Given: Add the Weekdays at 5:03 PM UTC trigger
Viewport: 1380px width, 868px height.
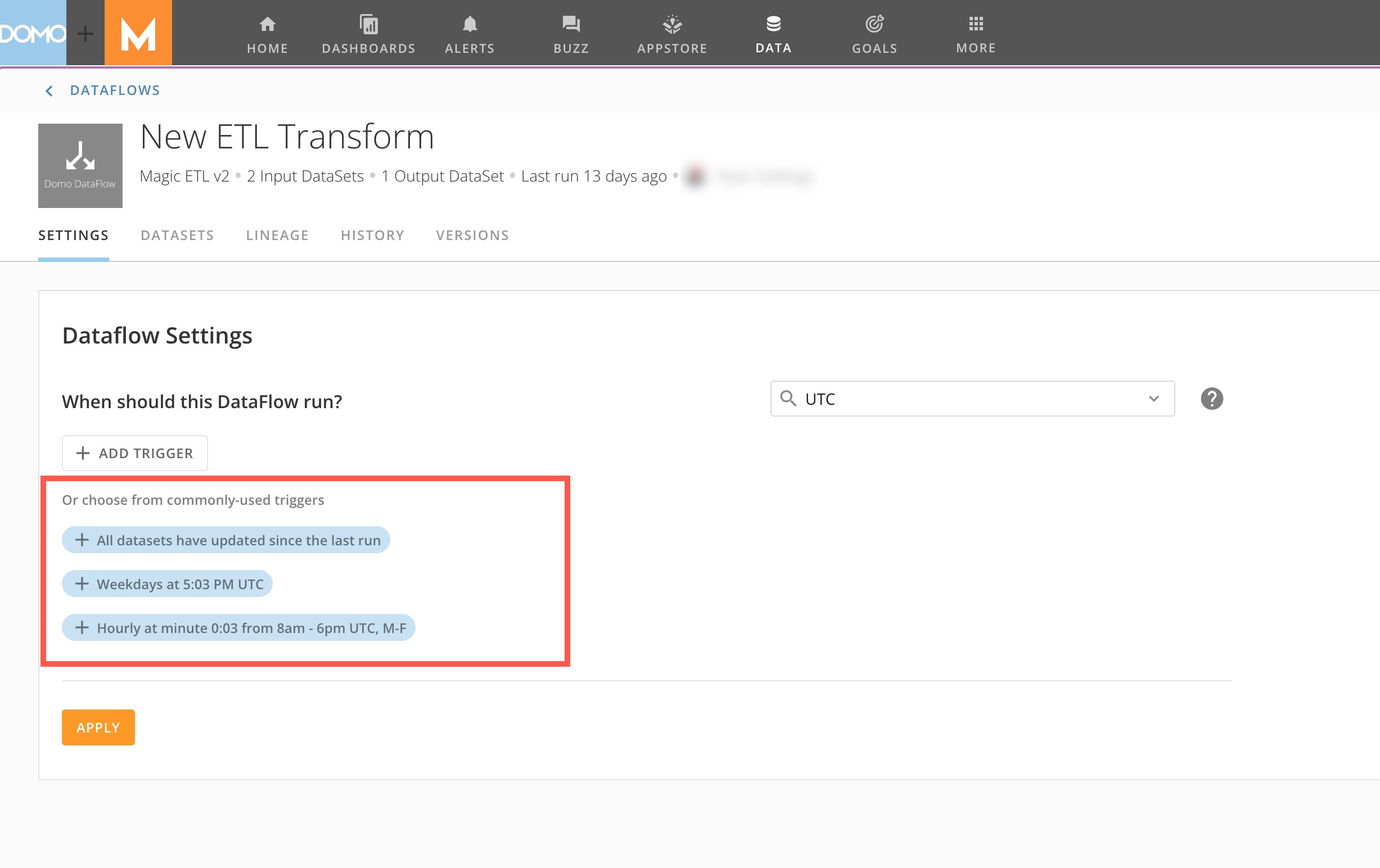Looking at the screenshot, I should [168, 584].
